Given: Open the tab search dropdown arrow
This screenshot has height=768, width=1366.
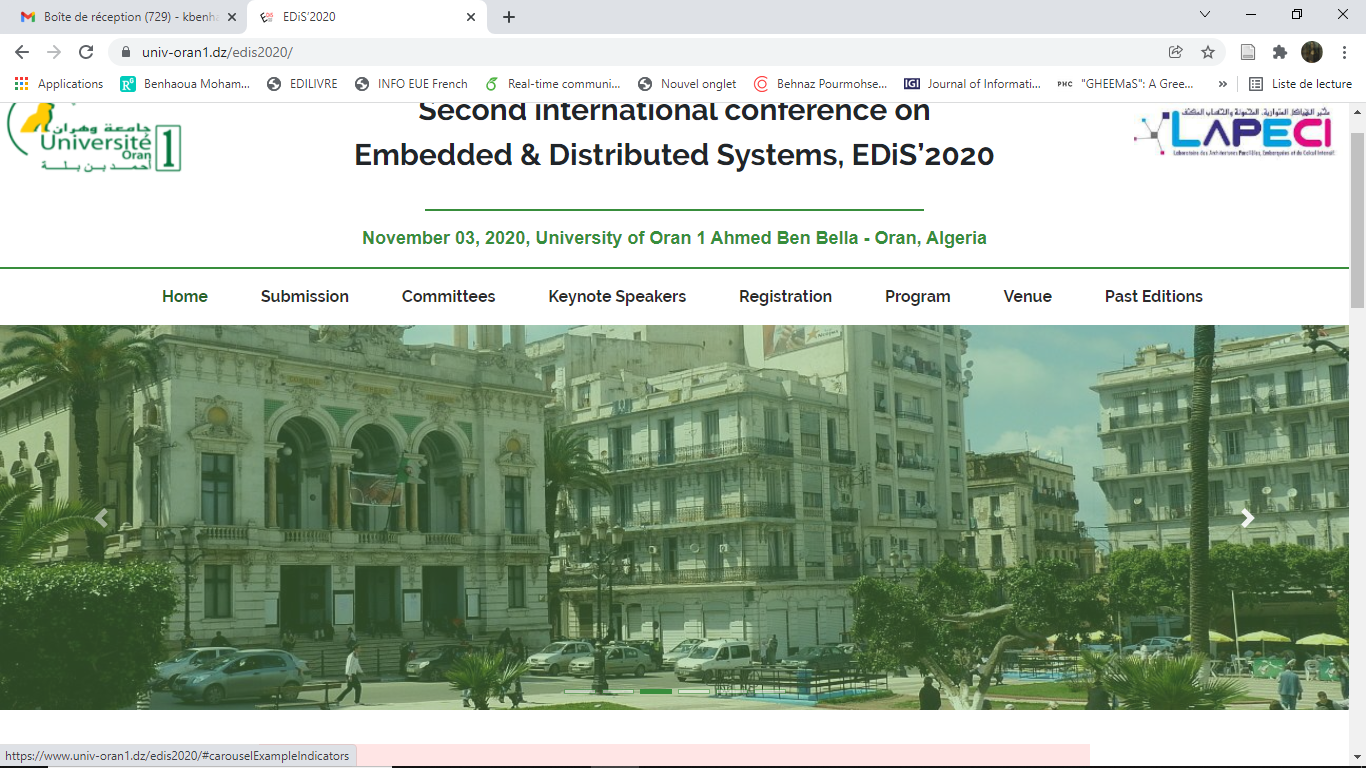Looking at the screenshot, I should point(1205,15).
